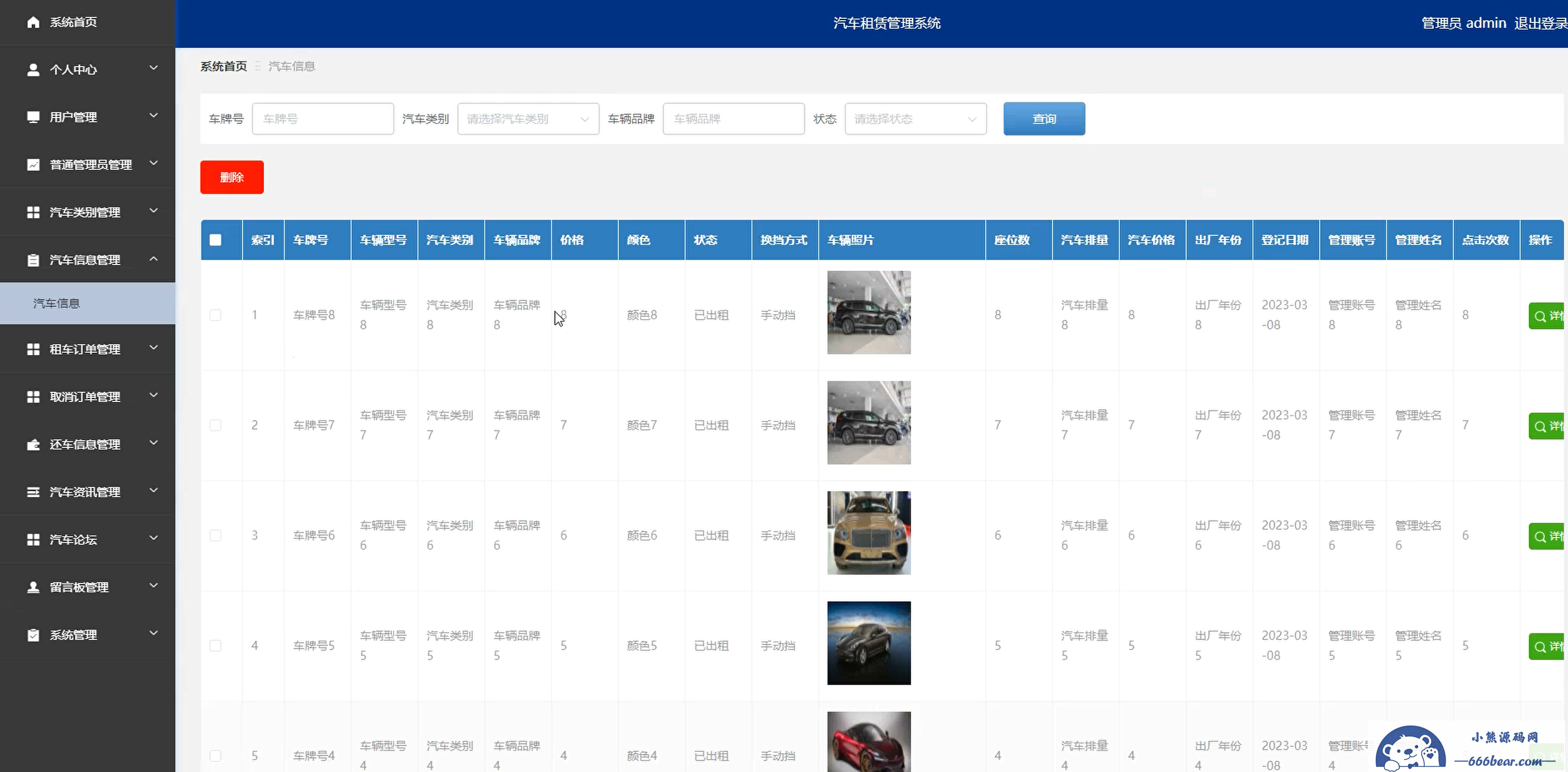Click 管理员 admin in the header
The image size is (1568, 772).
tap(1463, 23)
